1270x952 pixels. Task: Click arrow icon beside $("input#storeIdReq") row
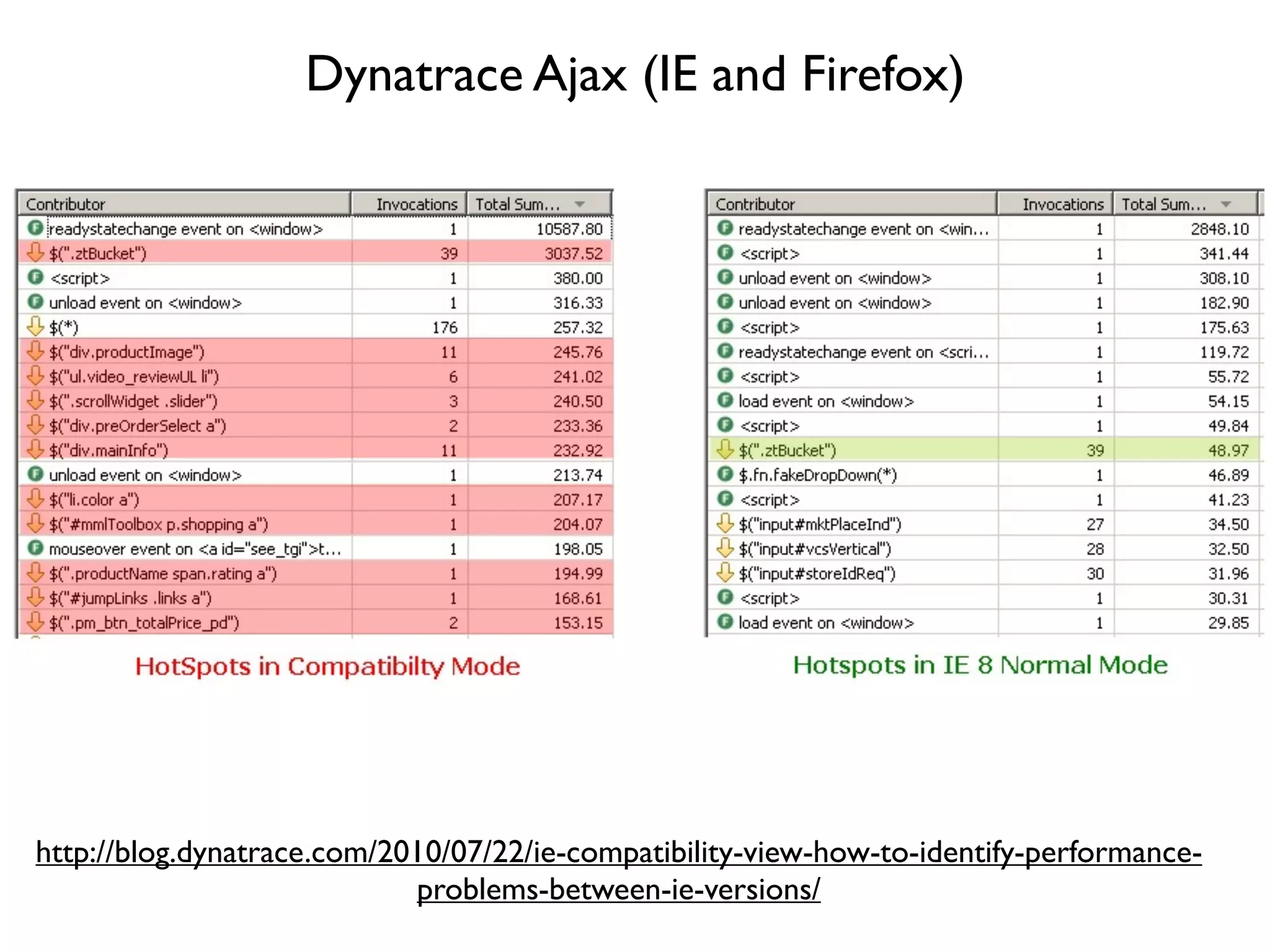[x=725, y=573]
